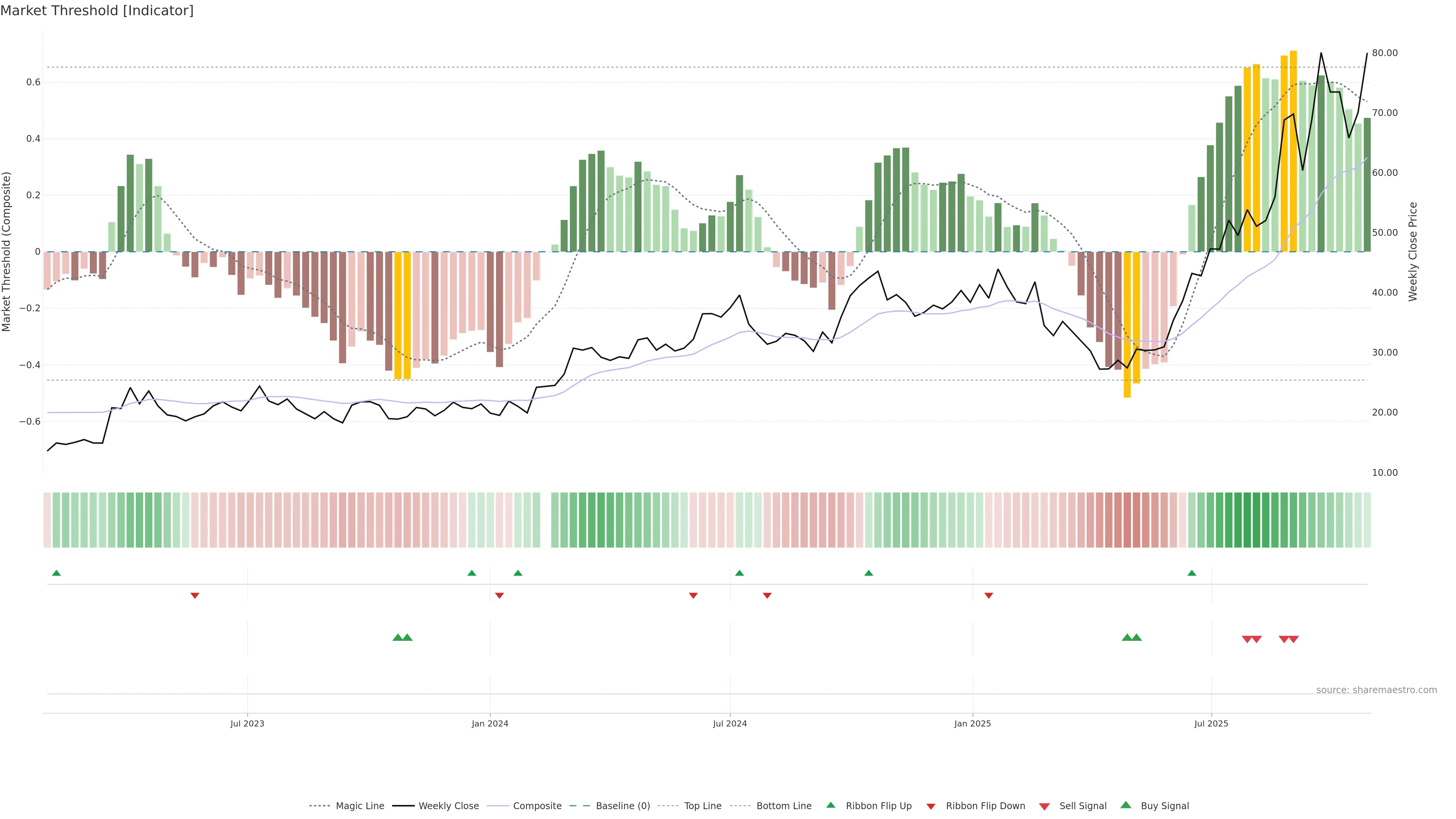Hide the Top Line legend series
The width and height of the screenshot is (1456, 819).
[x=703, y=806]
